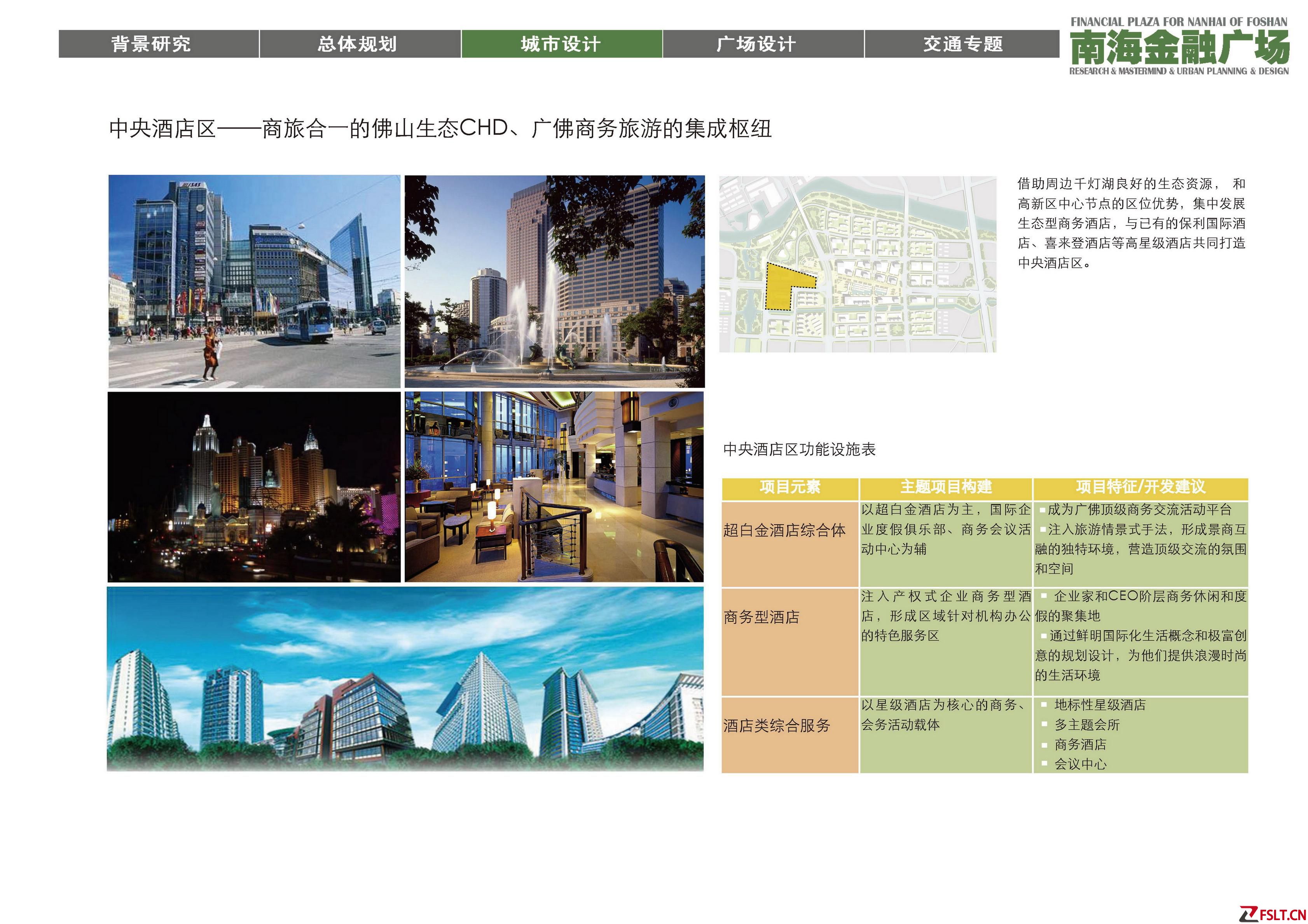Select the wide panorama buildings image
Image resolution: width=1308 pixels, height=924 pixels.
[x=405, y=679]
